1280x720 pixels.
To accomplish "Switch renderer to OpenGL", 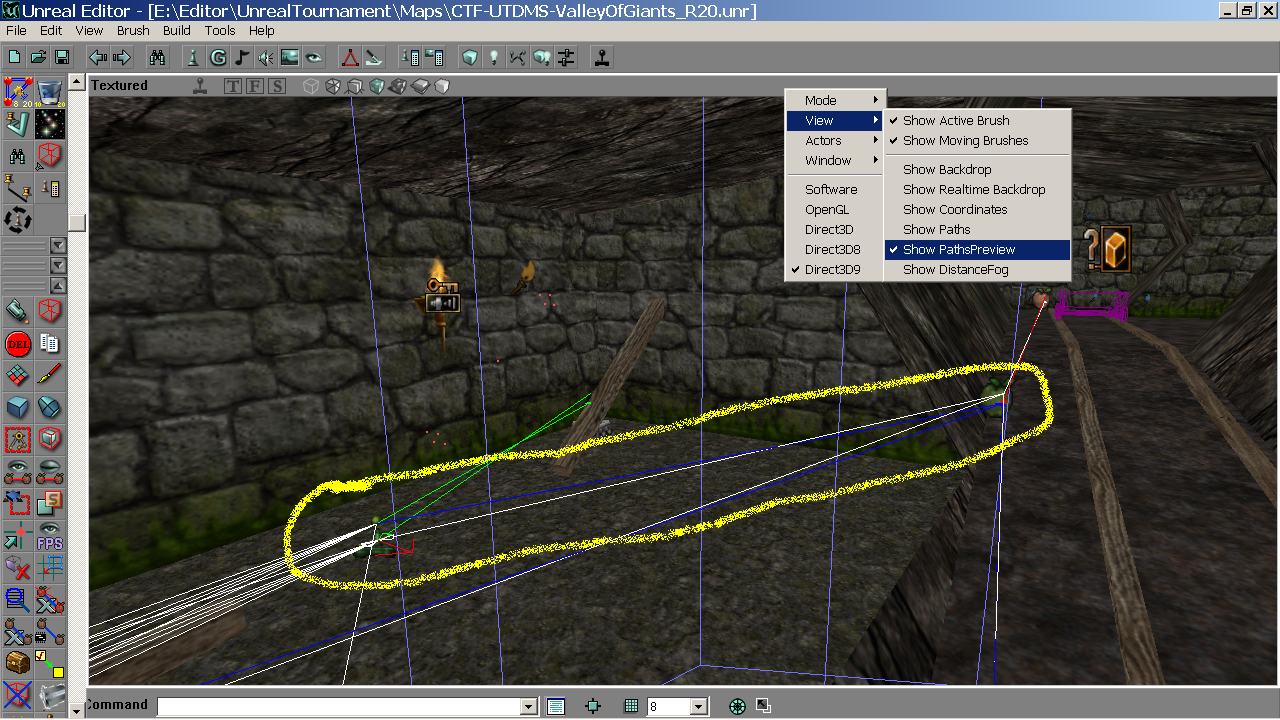I will point(834,209).
